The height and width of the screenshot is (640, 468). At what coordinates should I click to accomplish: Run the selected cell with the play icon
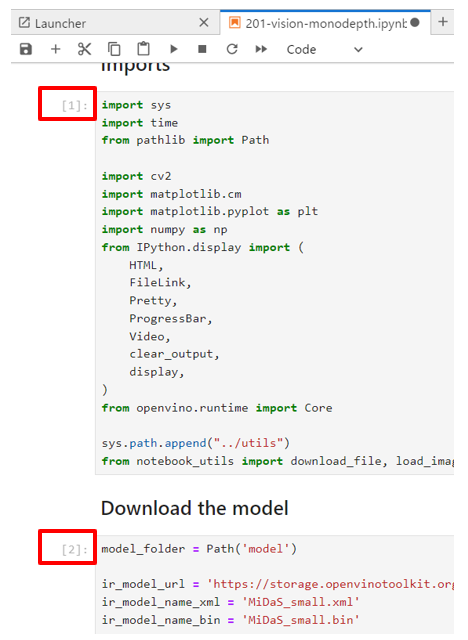pyautogui.click(x=174, y=49)
